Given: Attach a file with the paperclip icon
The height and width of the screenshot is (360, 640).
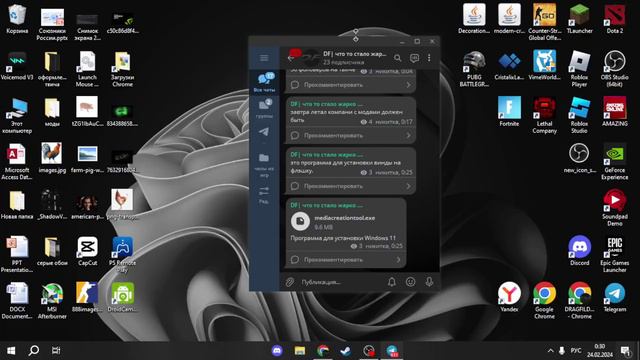Looking at the screenshot, I should click(x=290, y=282).
